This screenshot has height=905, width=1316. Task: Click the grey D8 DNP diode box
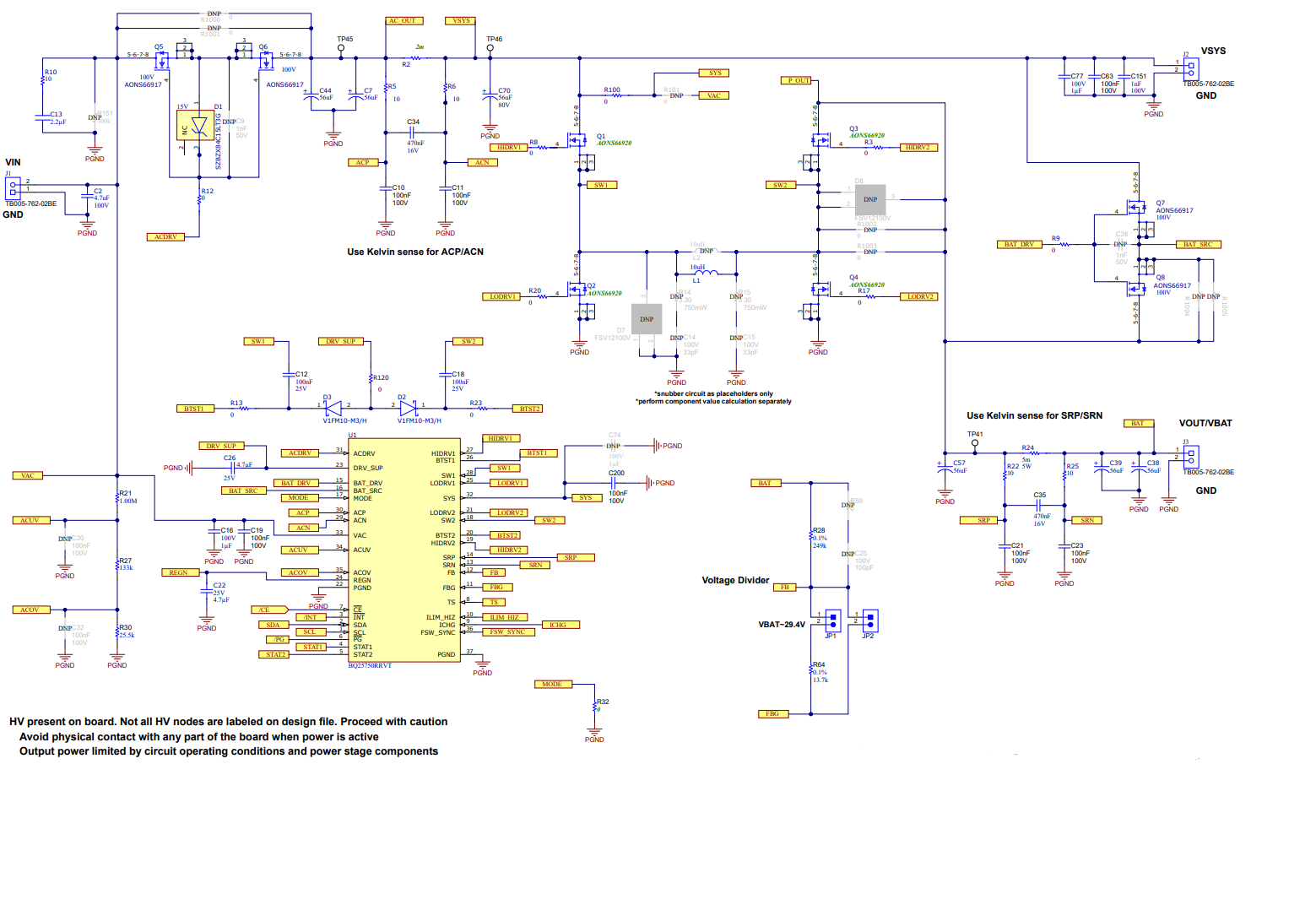pos(870,200)
